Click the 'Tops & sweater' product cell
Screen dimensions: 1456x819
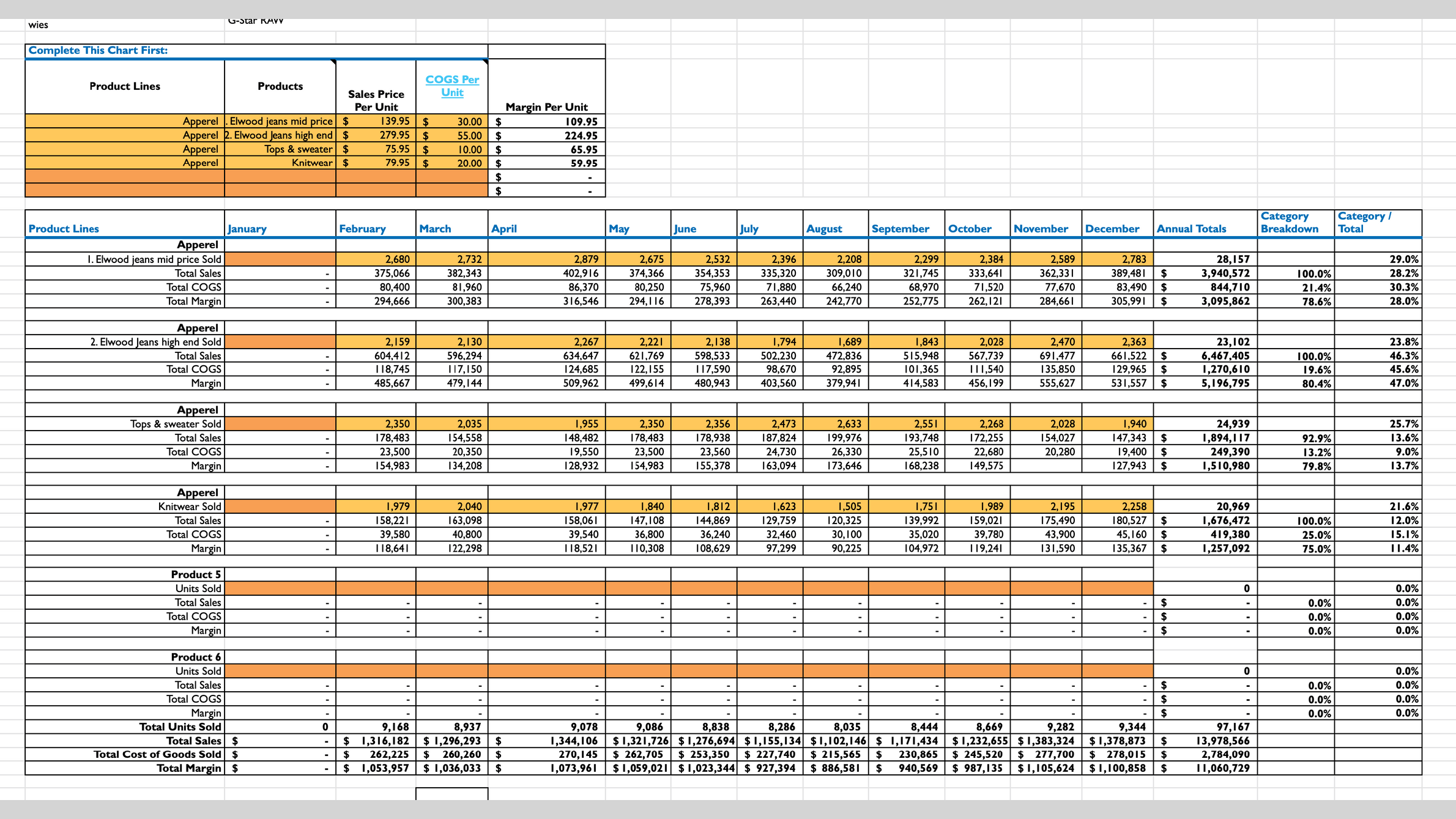coord(280,149)
